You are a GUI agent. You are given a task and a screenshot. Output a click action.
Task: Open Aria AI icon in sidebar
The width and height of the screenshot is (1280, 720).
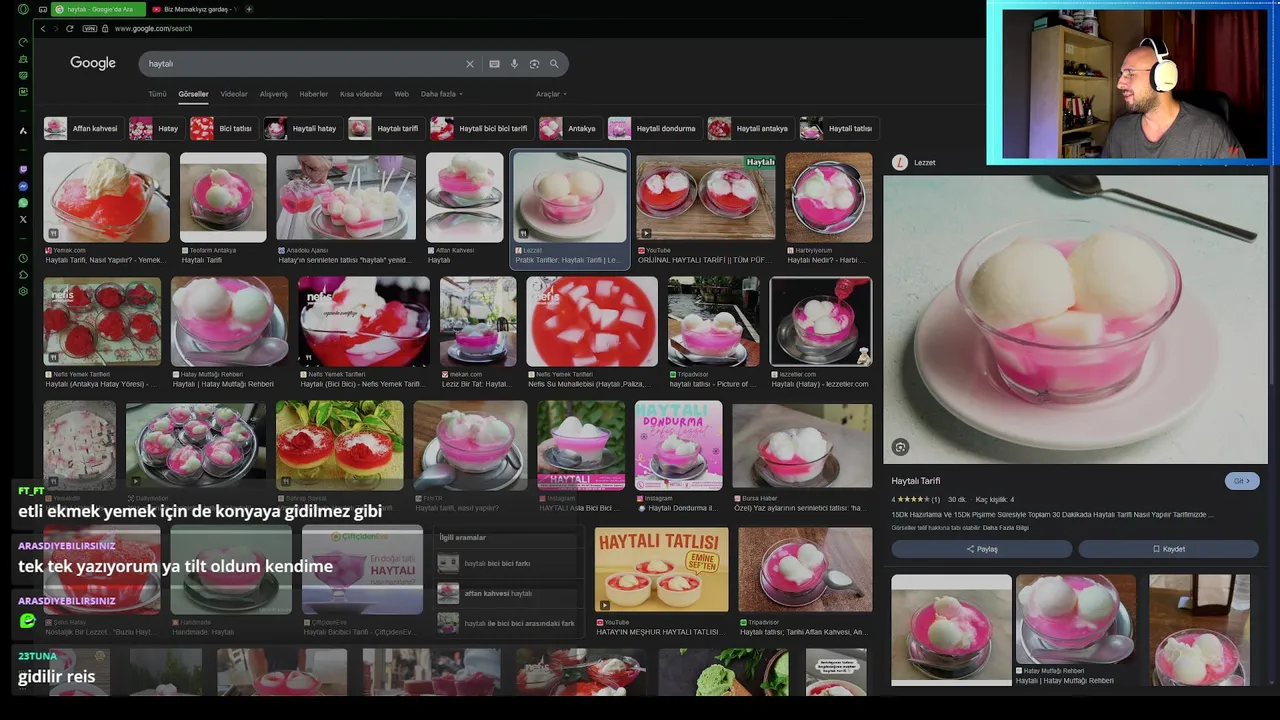tap(23, 130)
